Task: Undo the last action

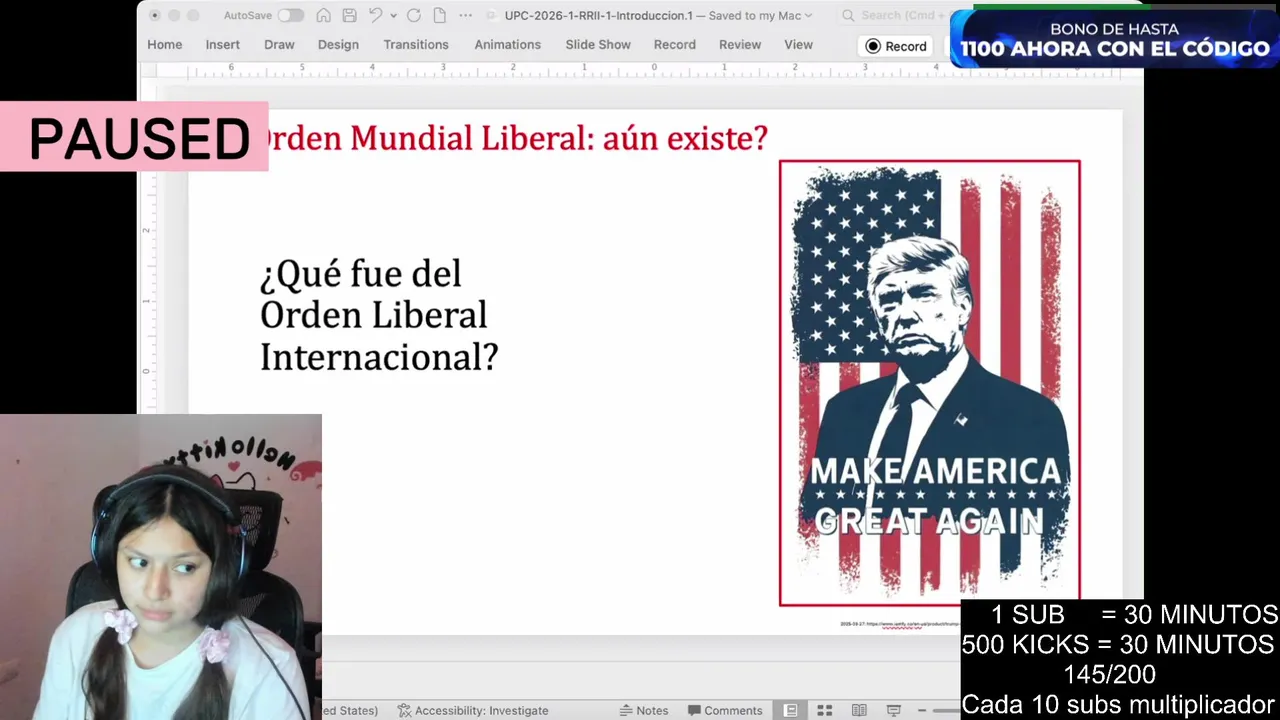Action: coord(376,15)
